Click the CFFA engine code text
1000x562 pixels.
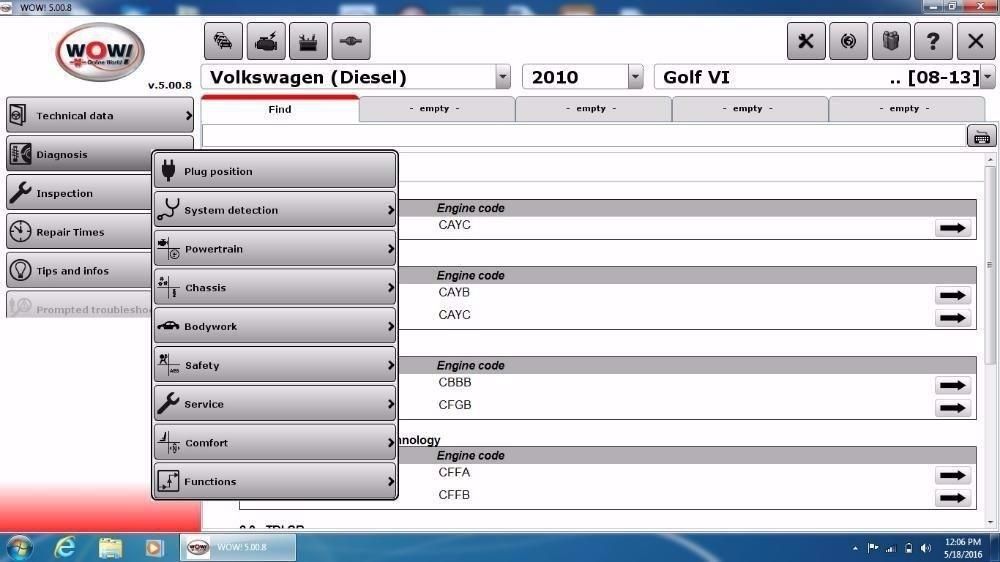pyautogui.click(x=454, y=472)
